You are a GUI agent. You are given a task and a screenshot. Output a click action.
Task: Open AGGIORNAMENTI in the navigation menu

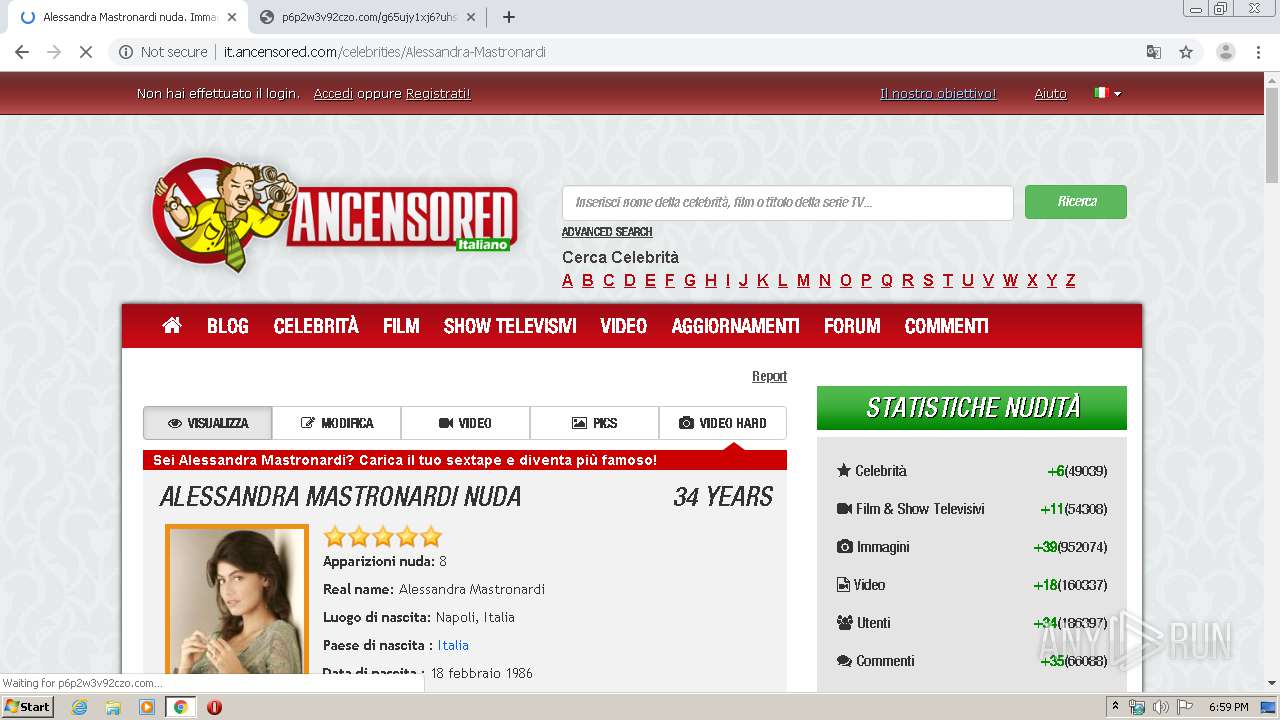click(x=736, y=326)
